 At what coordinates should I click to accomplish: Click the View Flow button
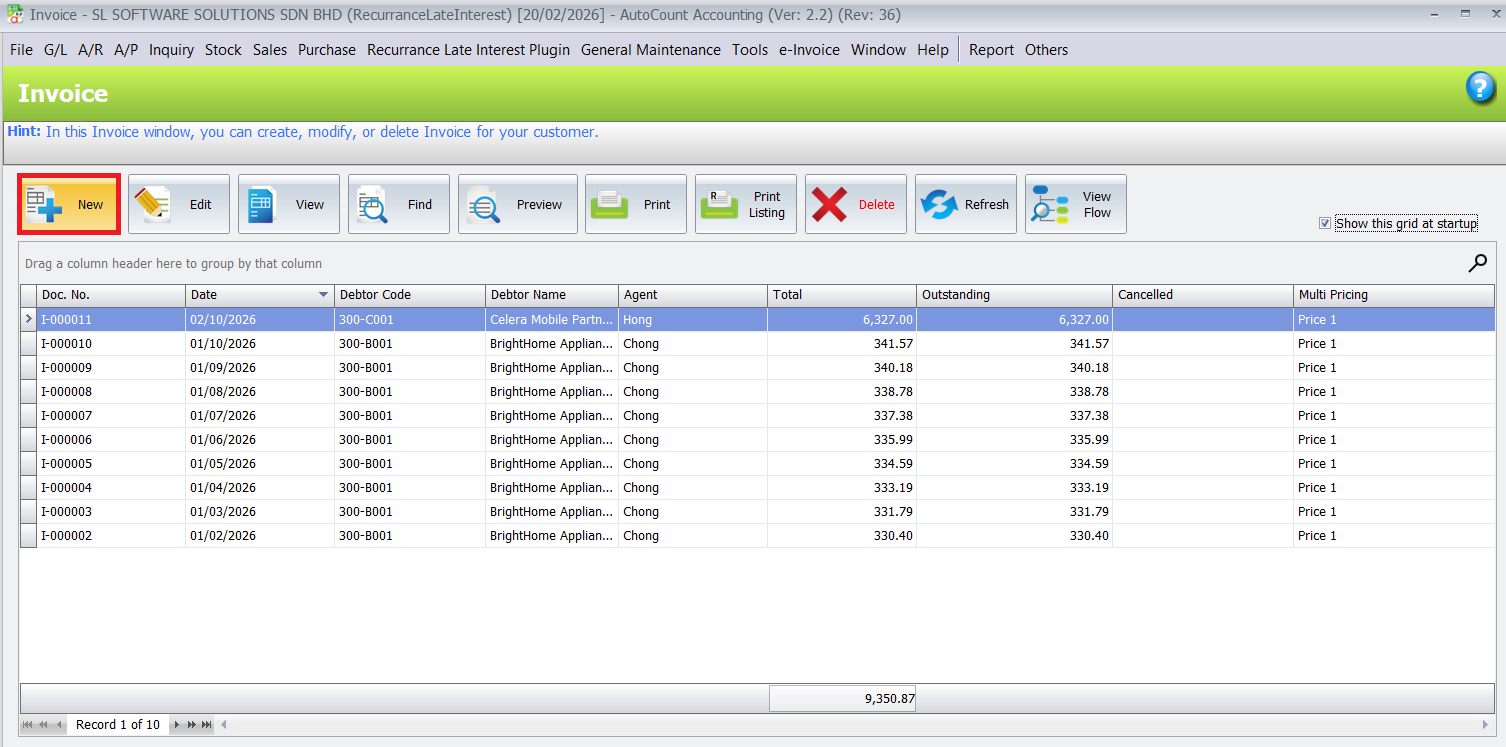pyautogui.click(x=1076, y=204)
